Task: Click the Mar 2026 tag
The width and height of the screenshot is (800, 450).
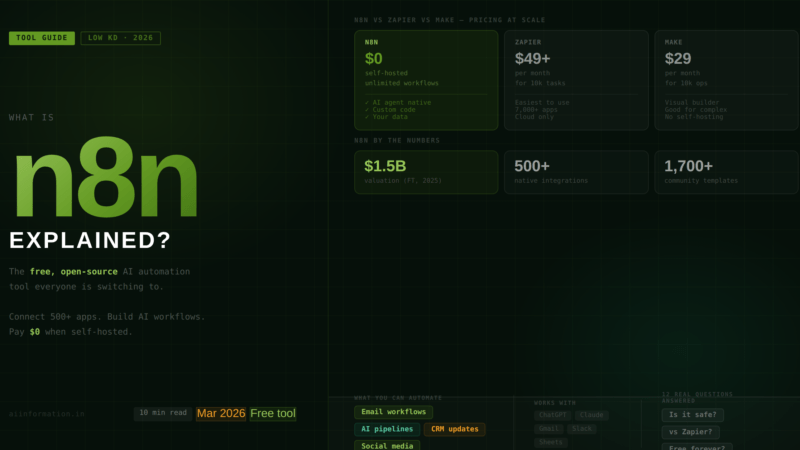Action: (221, 413)
